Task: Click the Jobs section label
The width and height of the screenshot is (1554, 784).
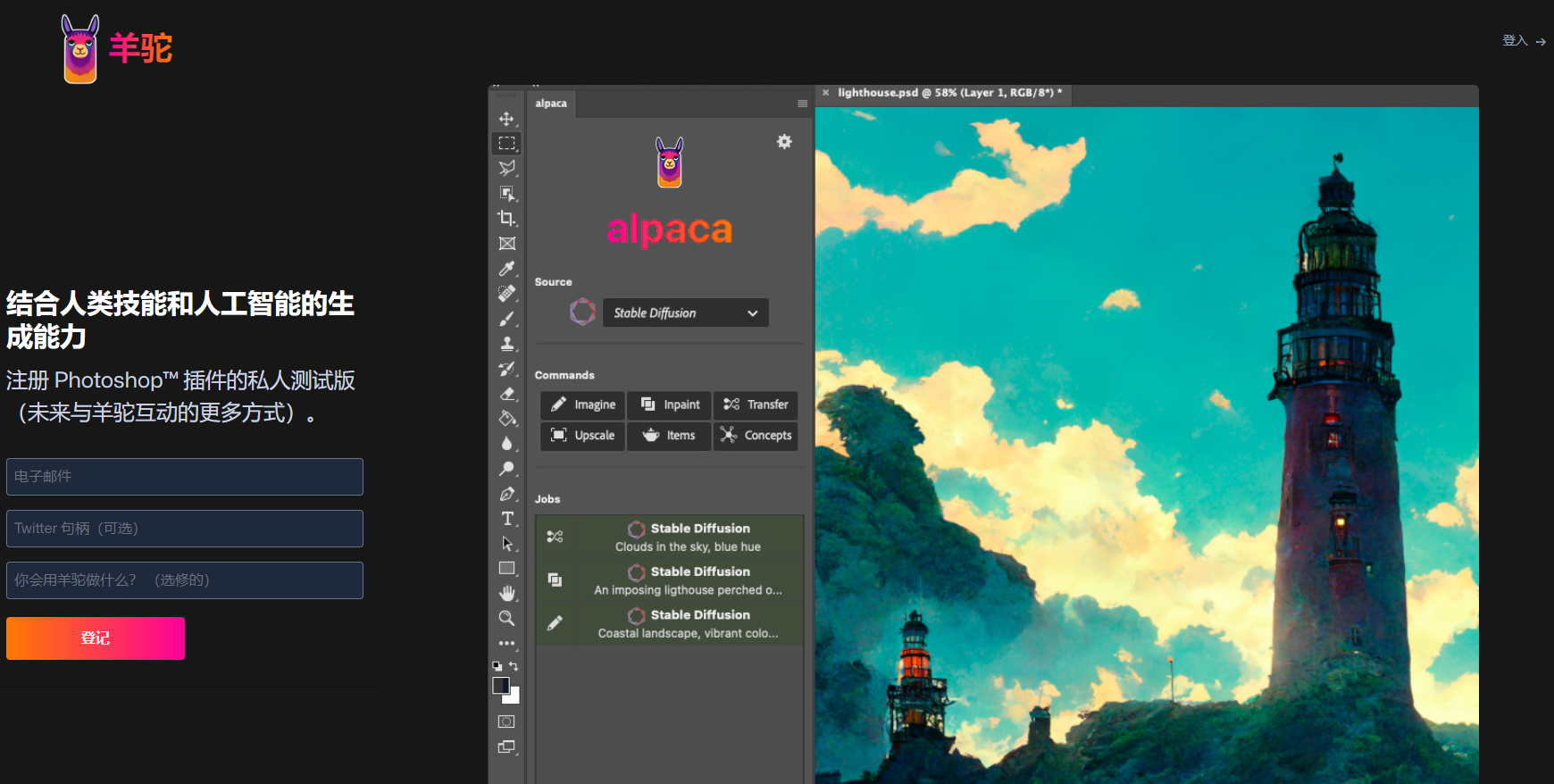Action: click(x=547, y=499)
